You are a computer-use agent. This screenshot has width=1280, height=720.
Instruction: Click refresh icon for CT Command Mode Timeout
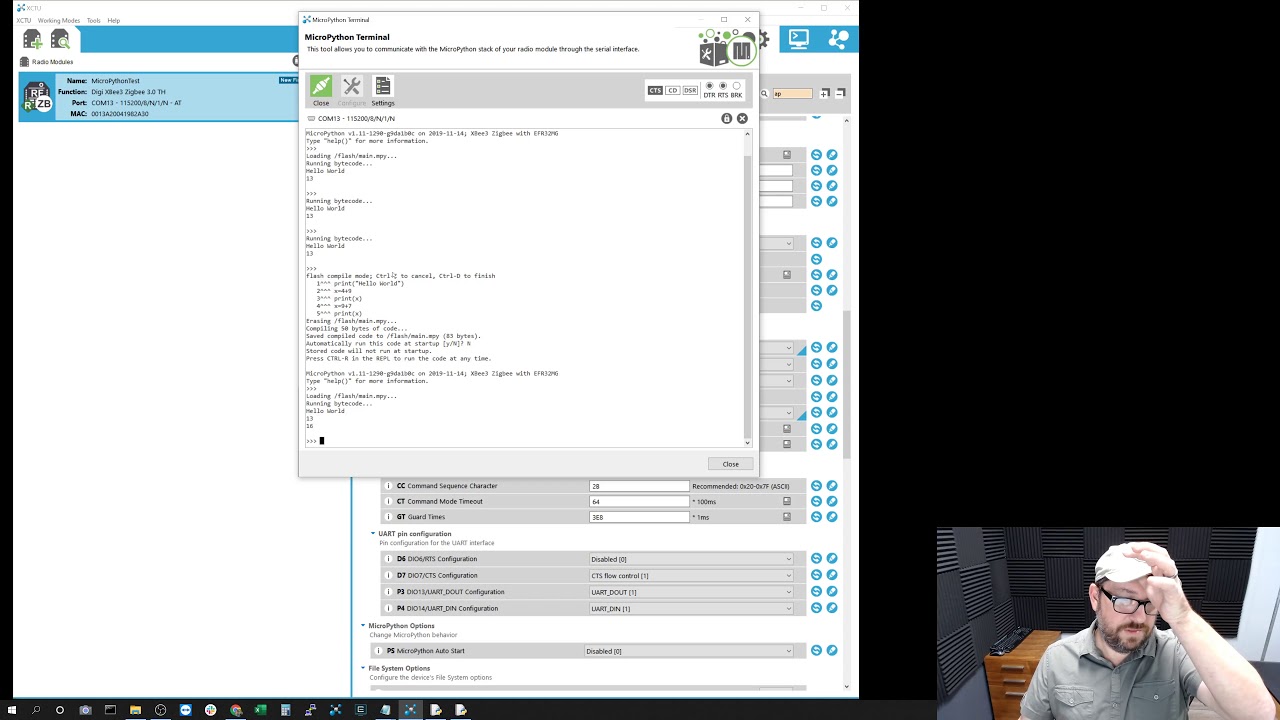coord(816,501)
